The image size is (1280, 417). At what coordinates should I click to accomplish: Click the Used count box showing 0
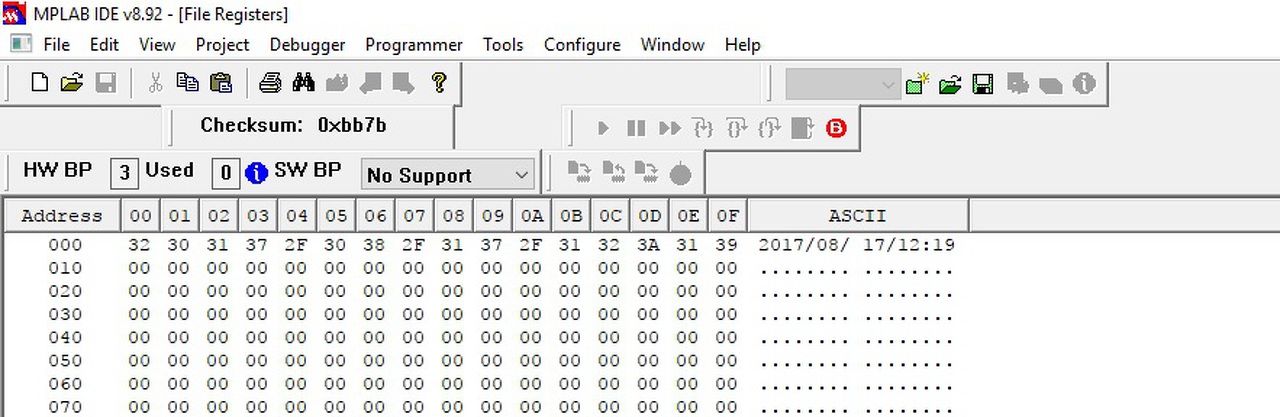point(225,173)
